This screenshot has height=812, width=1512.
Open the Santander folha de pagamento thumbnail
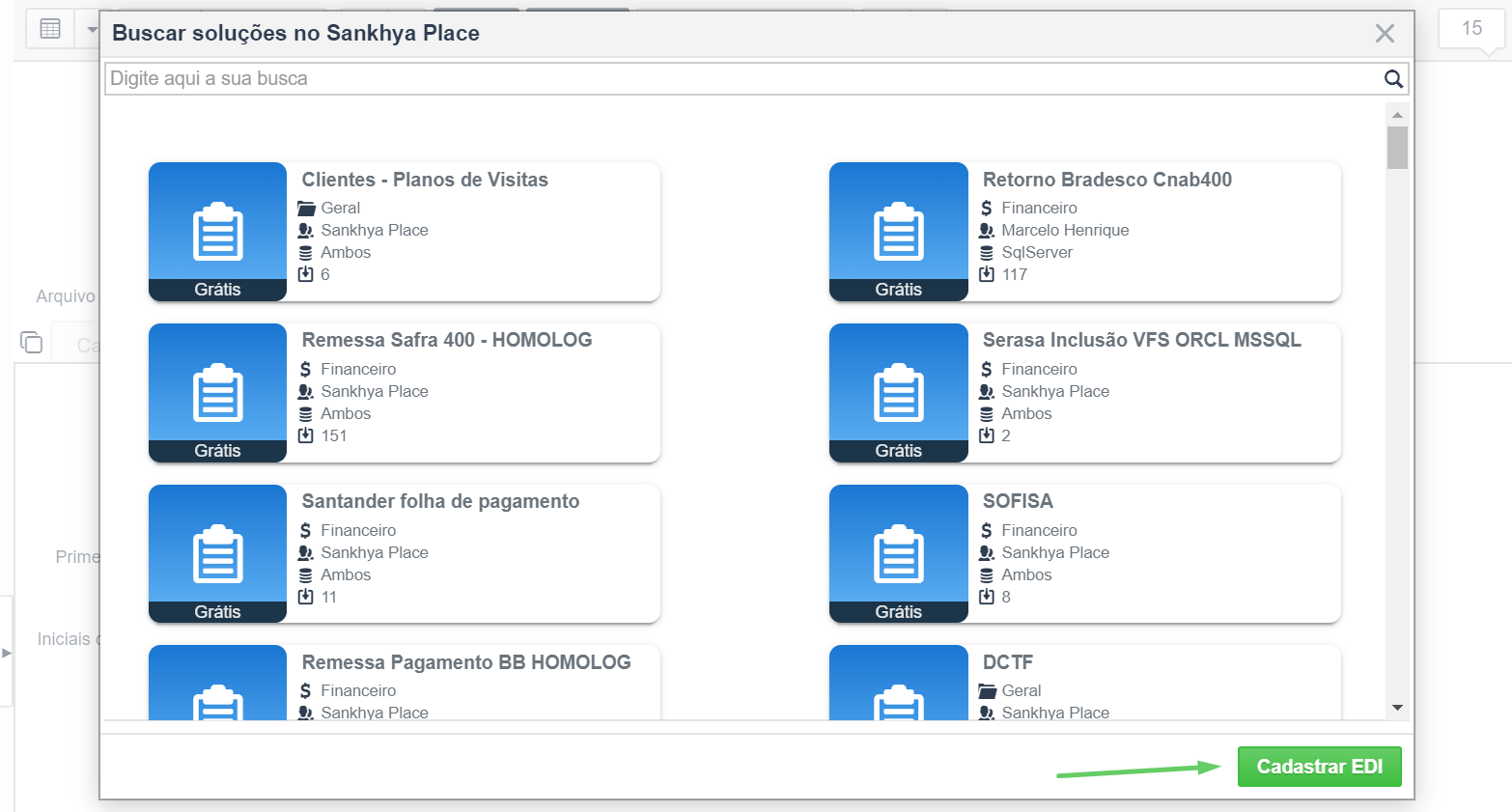(217, 554)
